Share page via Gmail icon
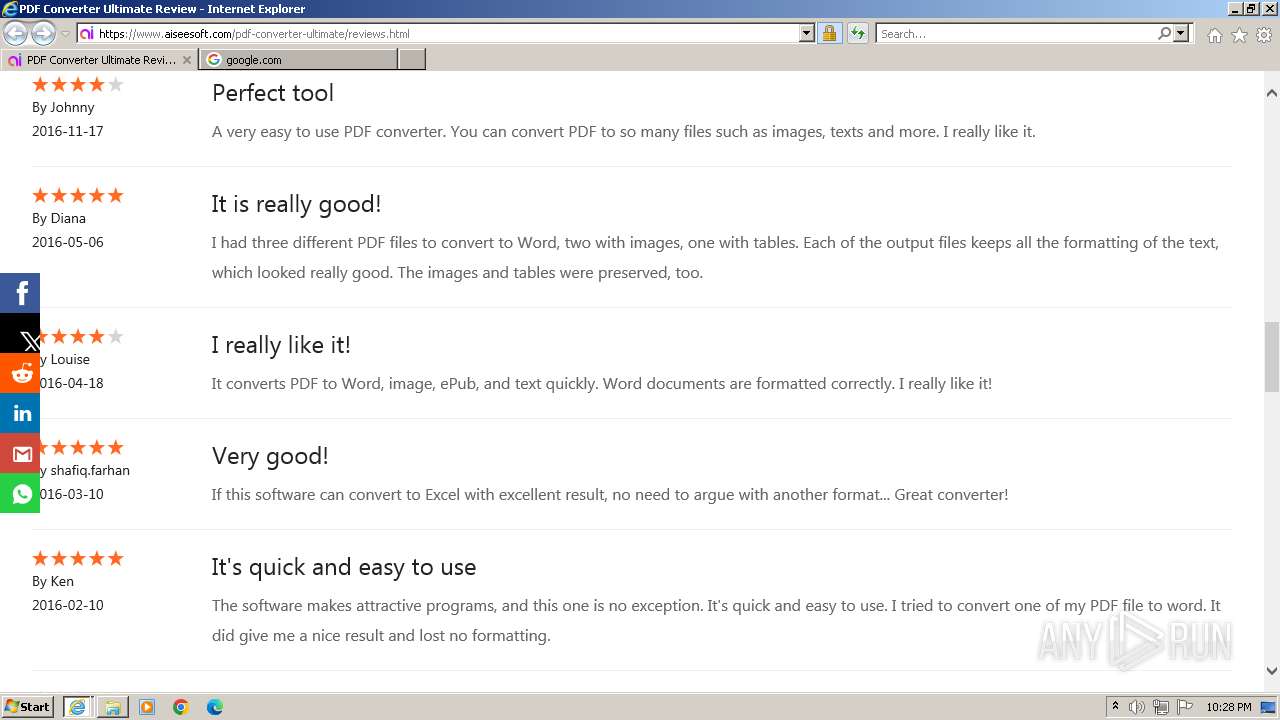1280x720 pixels. tap(20, 453)
